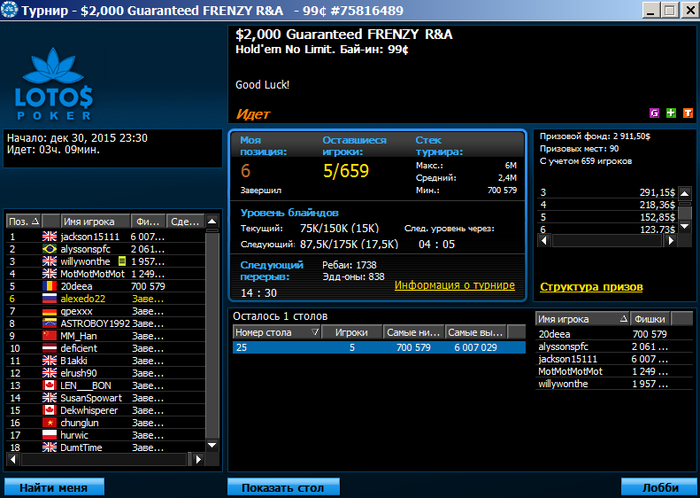This screenshot has width=700, height=498.
Task: Select player DumtTime row
Action: click(105, 448)
